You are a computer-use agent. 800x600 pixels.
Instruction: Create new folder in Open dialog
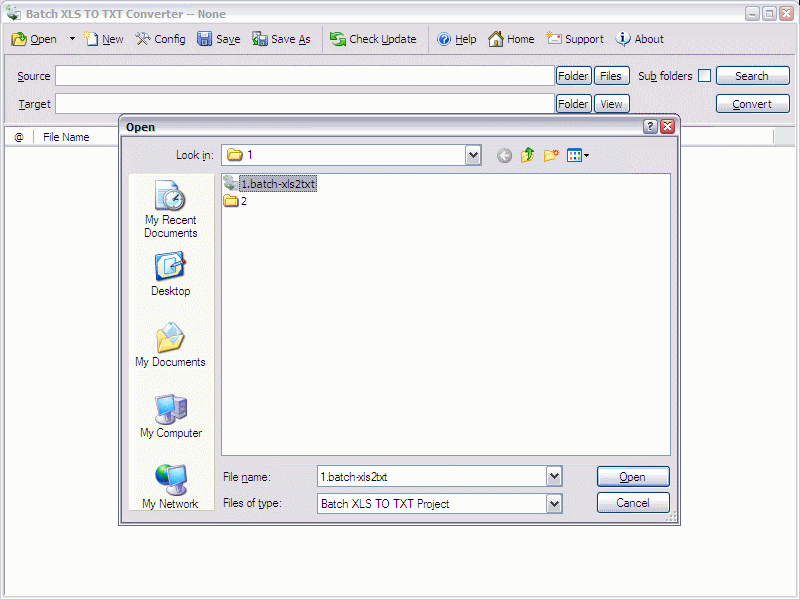click(x=551, y=155)
